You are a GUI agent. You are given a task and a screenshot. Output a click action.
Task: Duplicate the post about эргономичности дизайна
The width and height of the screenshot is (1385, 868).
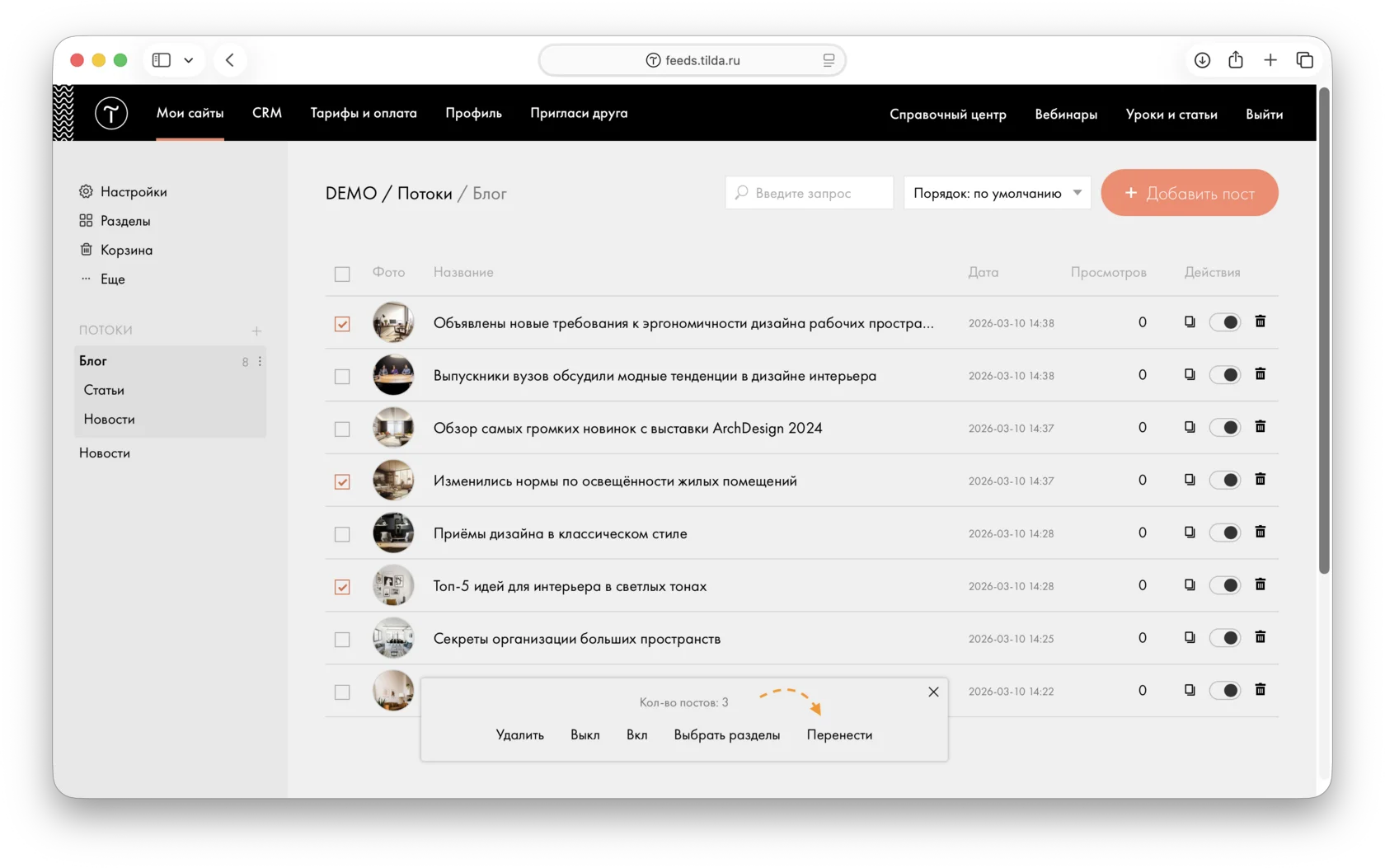tap(1190, 321)
